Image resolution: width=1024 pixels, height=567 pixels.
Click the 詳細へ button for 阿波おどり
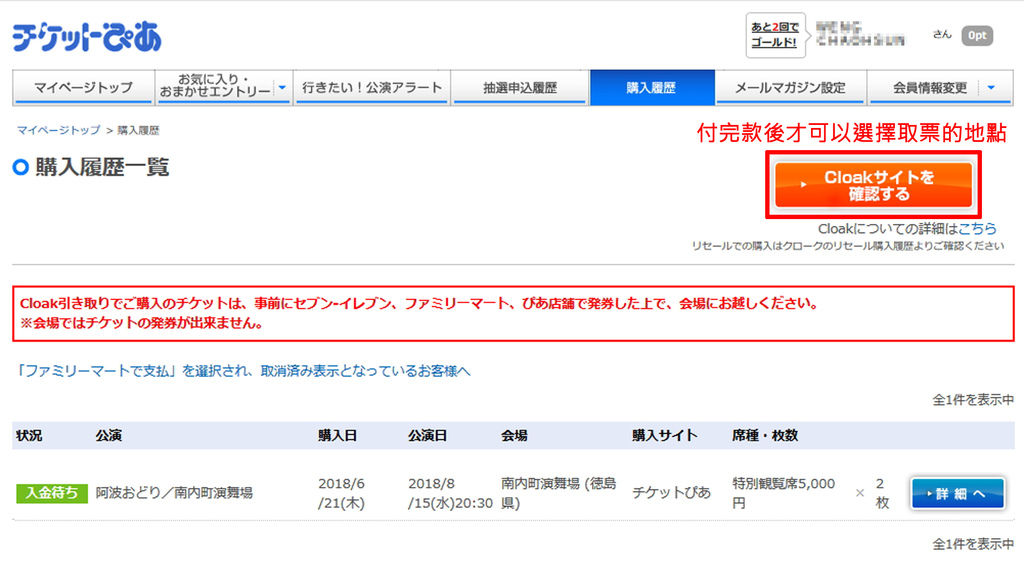click(957, 494)
